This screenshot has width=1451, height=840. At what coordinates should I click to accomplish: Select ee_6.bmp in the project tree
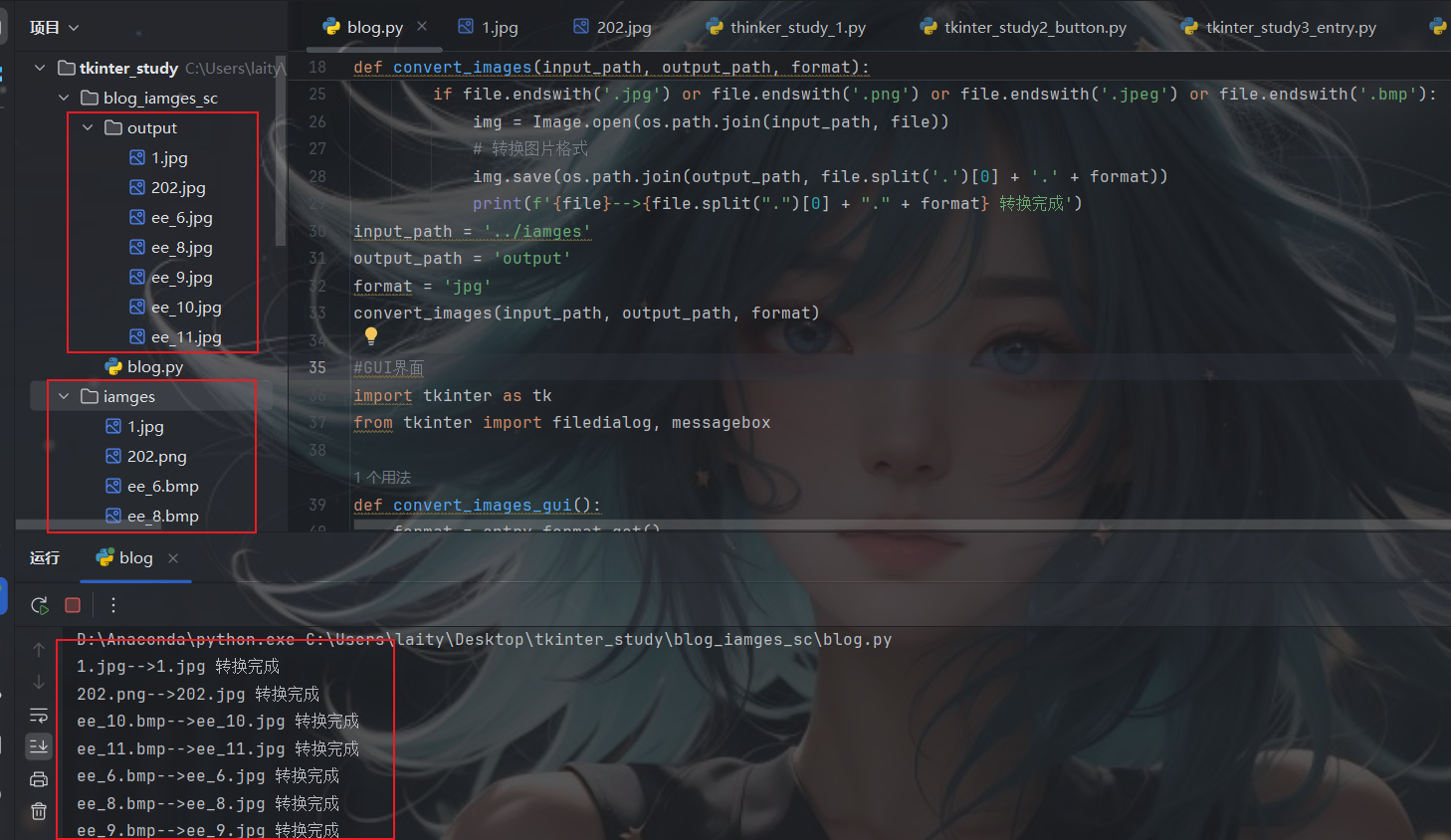coord(163,486)
